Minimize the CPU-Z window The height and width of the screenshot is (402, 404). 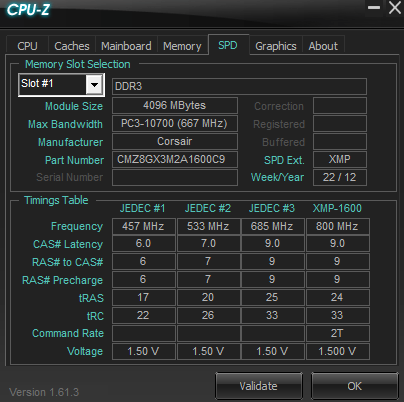point(374,7)
